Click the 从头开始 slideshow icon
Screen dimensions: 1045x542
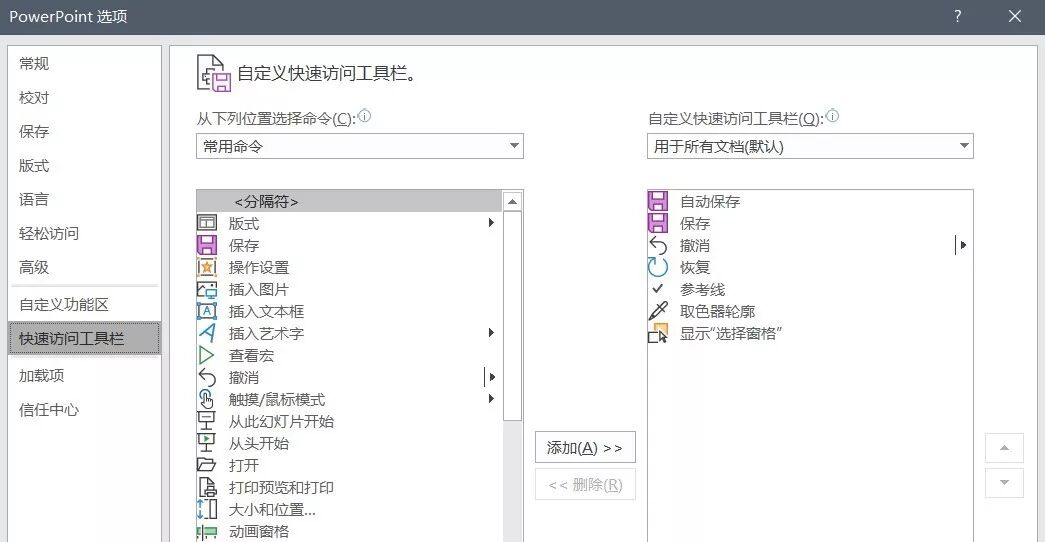[207, 443]
